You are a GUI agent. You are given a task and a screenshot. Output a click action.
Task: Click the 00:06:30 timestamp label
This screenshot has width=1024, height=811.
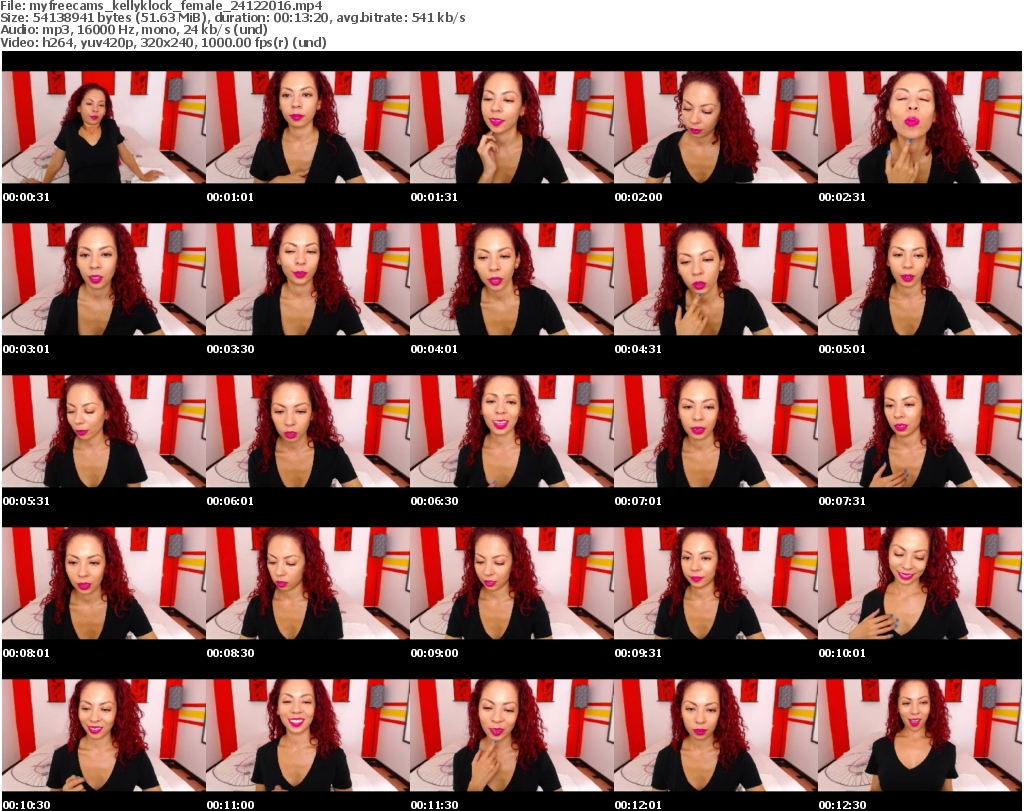tap(434, 501)
